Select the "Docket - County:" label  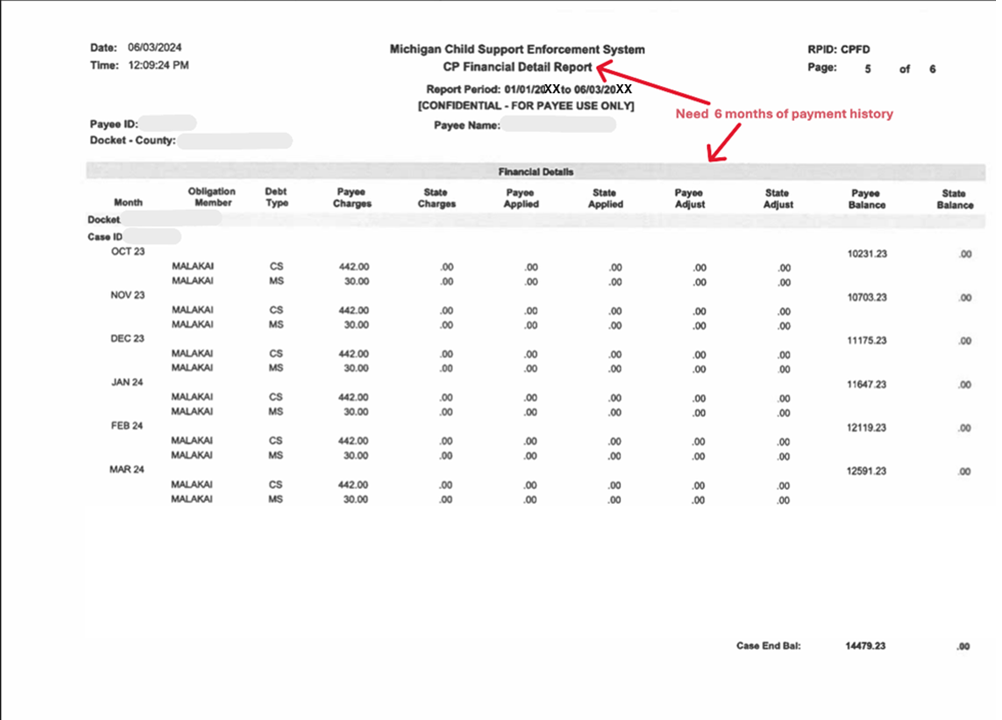[x=133, y=140]
